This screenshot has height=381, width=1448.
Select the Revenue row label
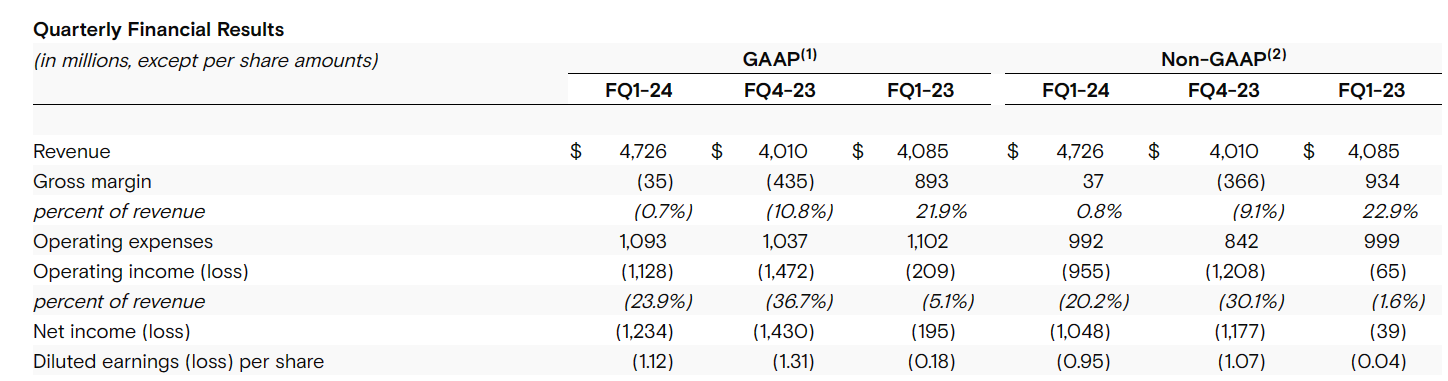[72, 152]
